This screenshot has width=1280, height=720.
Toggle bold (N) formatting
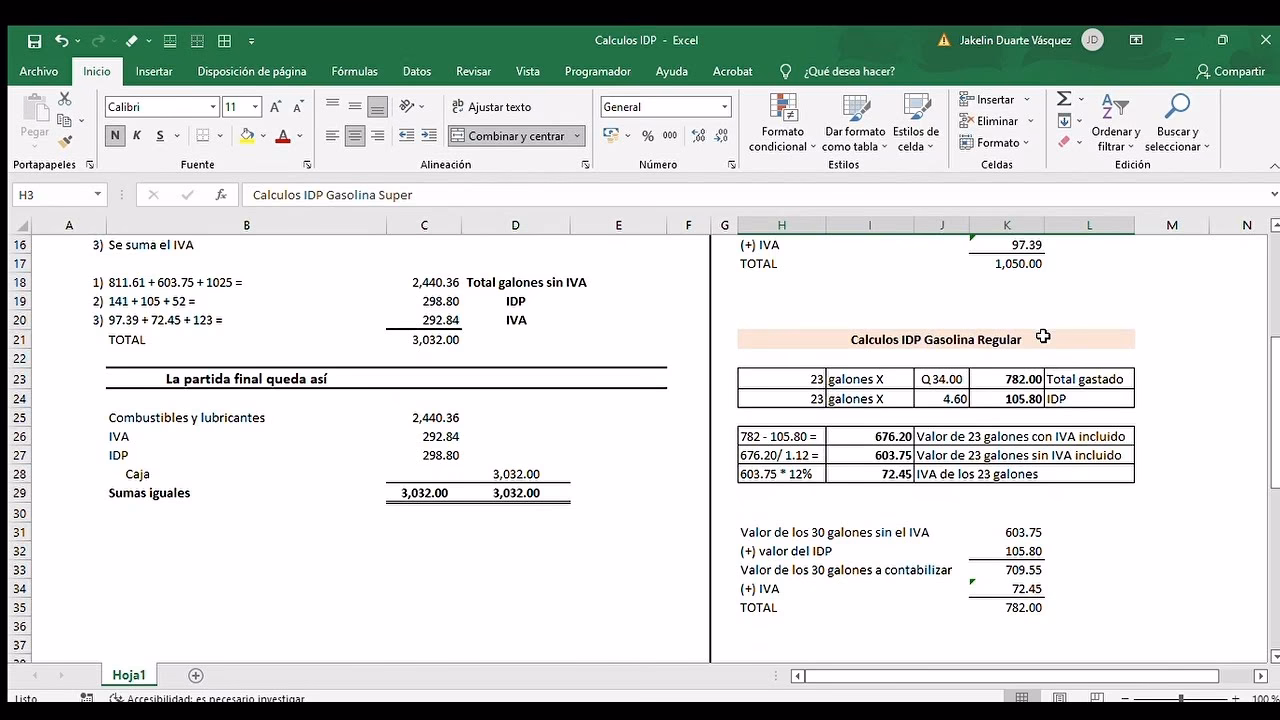115,136
